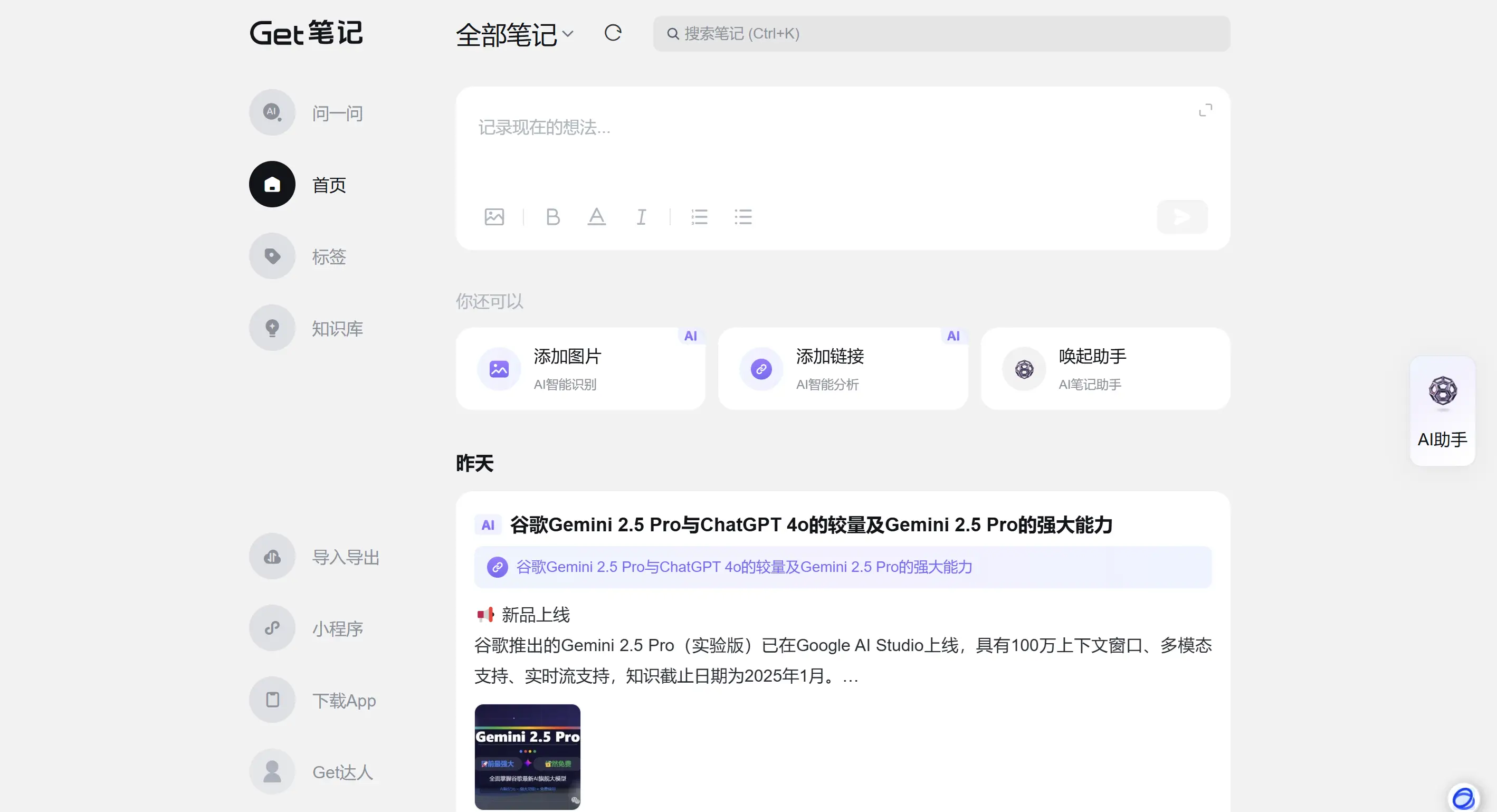Screen dimensions: 1497x812
Task: Select the 导入导出 menu label
Action: point(346,557)
